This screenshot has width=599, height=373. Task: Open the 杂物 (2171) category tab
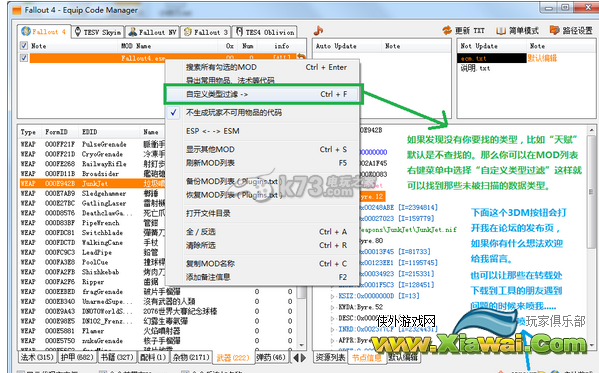(x=191, y=357)
